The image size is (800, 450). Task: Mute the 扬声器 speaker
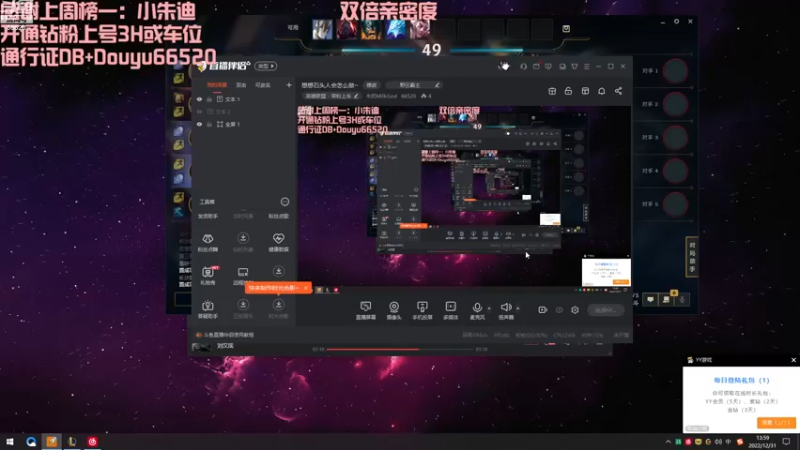tap(506, 310)
